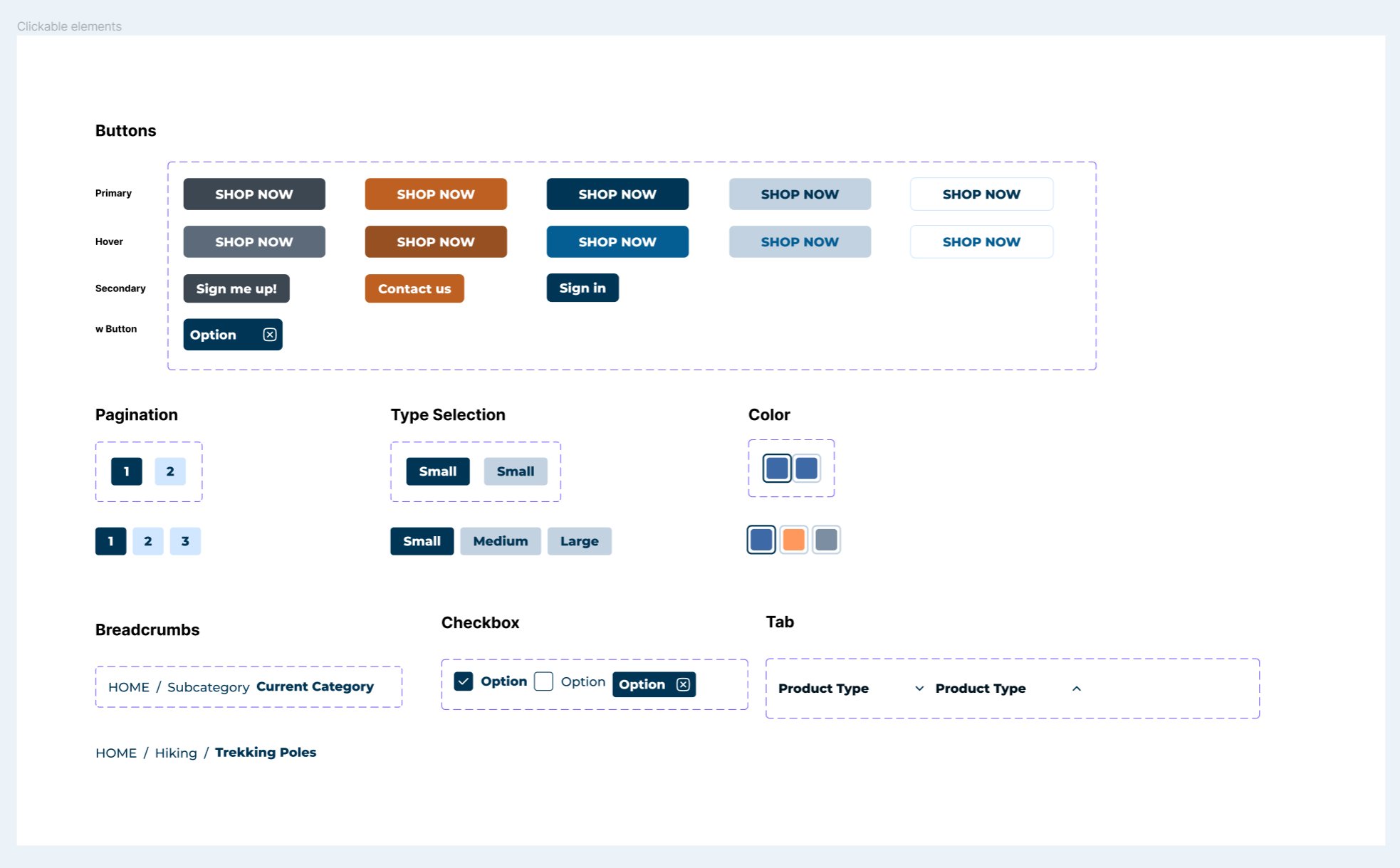Pick the selected blue swatch in dashed Color box
Image resolution: width=1400 pixels, height=868 pixels.
coord(777,469)
